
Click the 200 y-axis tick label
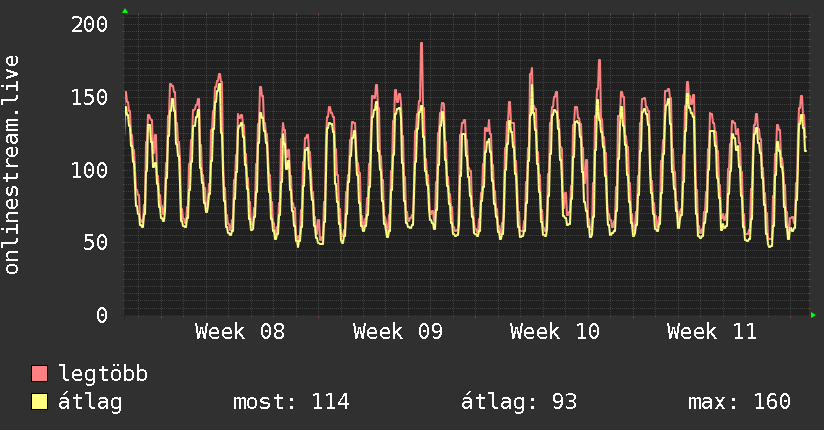click(90, 24)
